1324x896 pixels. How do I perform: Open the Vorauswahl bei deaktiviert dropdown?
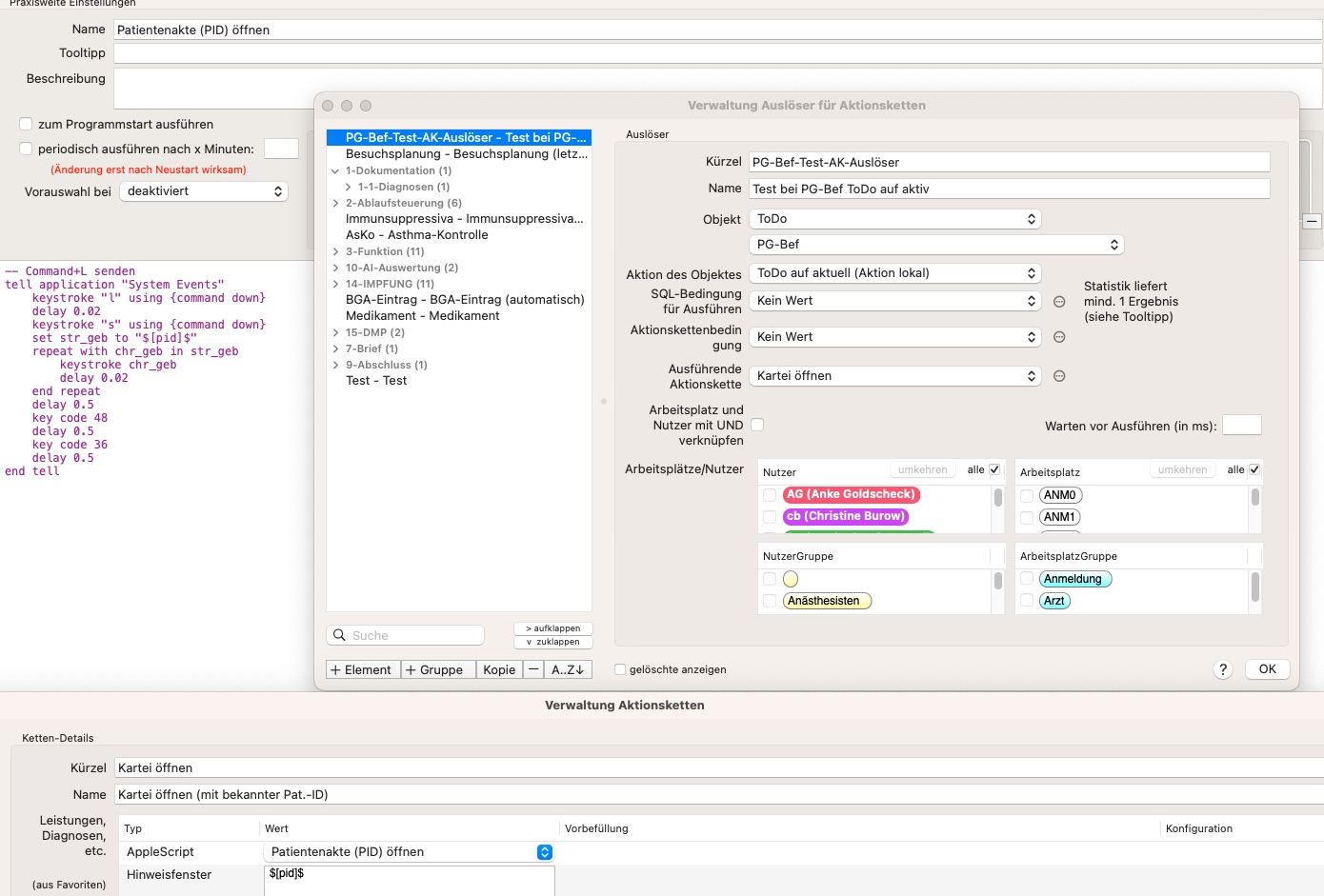click(x=204, y=191)
